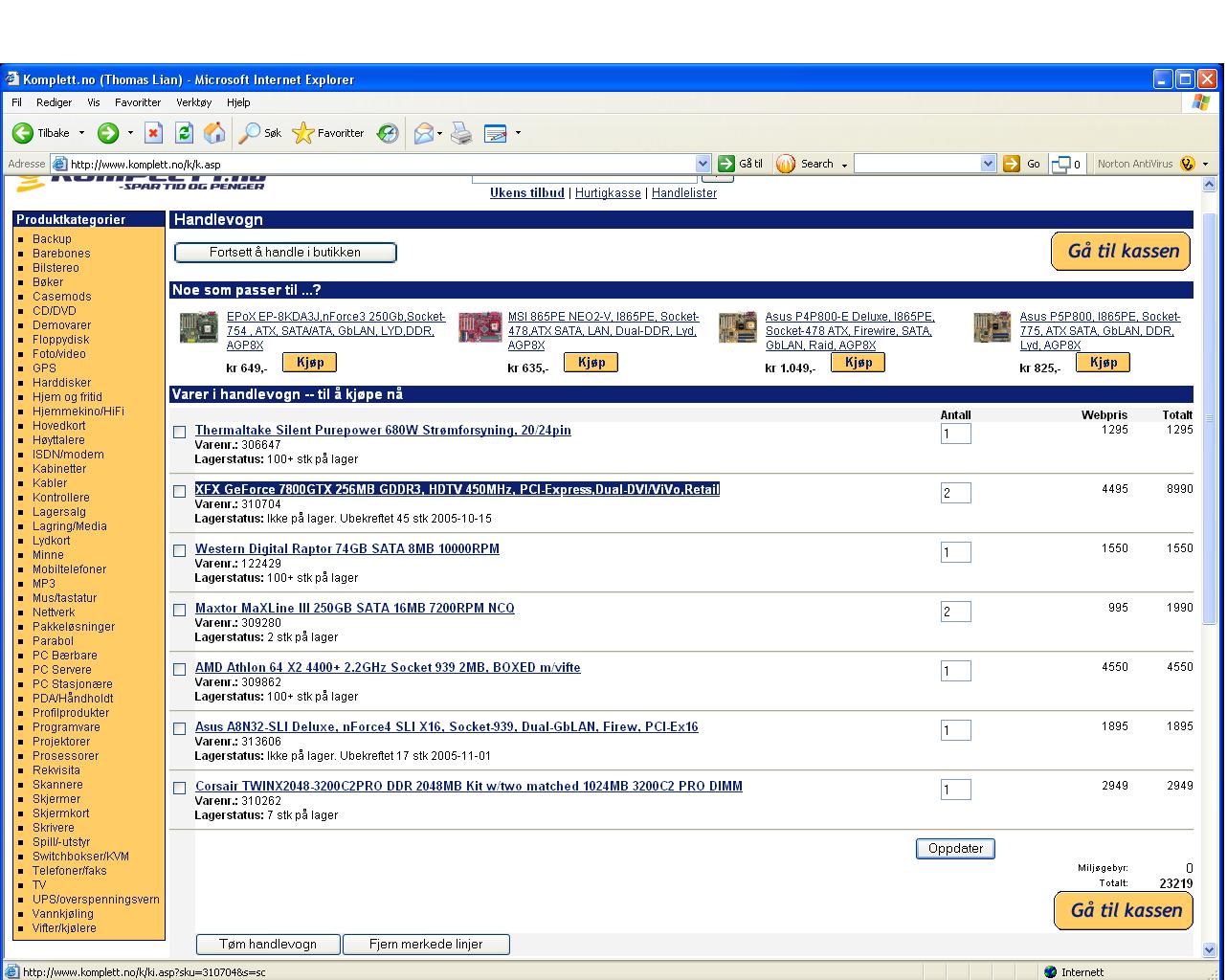Click the MSI 865PE NEO2-V motherboard thumbnail
1227x980 pixels.
click(x=480, y=327)
